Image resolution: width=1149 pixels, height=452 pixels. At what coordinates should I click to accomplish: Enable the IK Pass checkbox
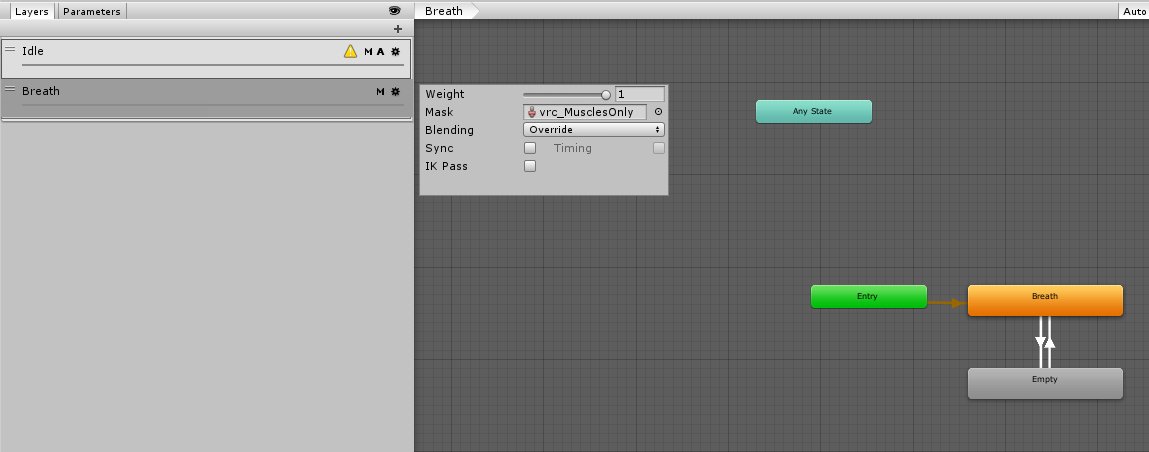(x=530, y=166)
